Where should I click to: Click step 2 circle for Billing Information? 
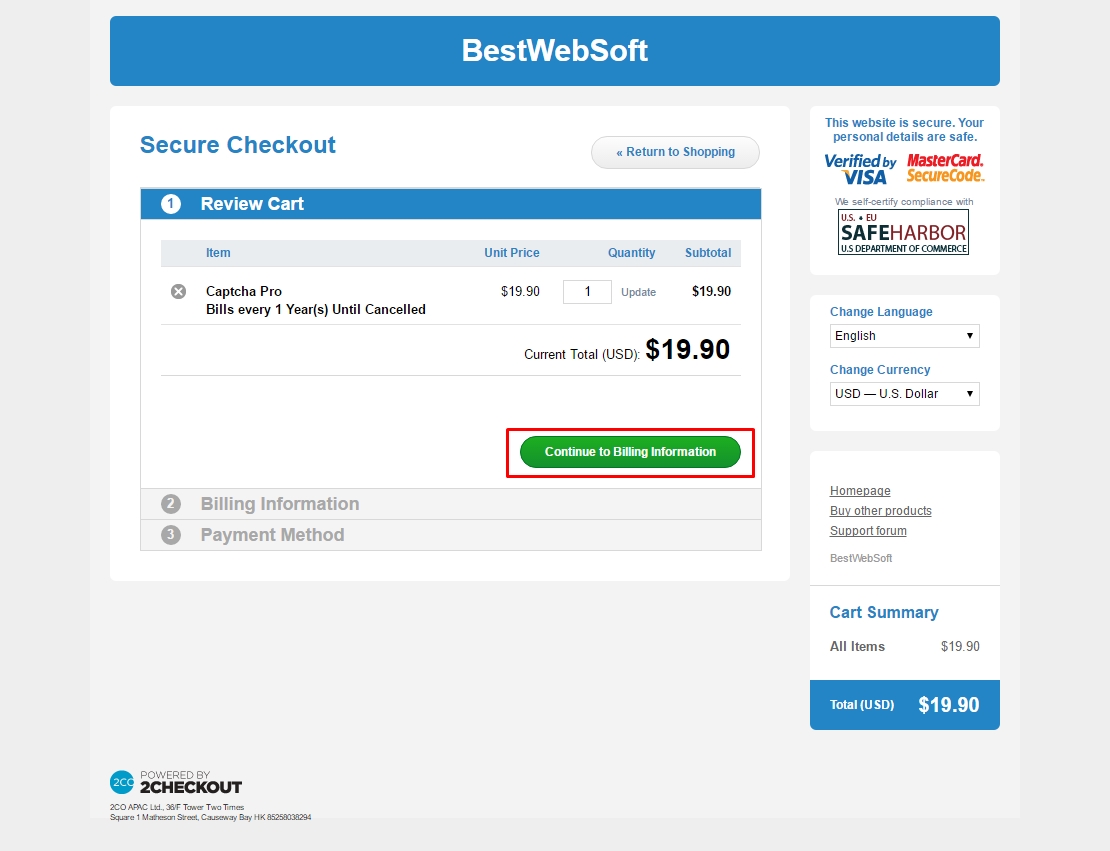[171, 504]
